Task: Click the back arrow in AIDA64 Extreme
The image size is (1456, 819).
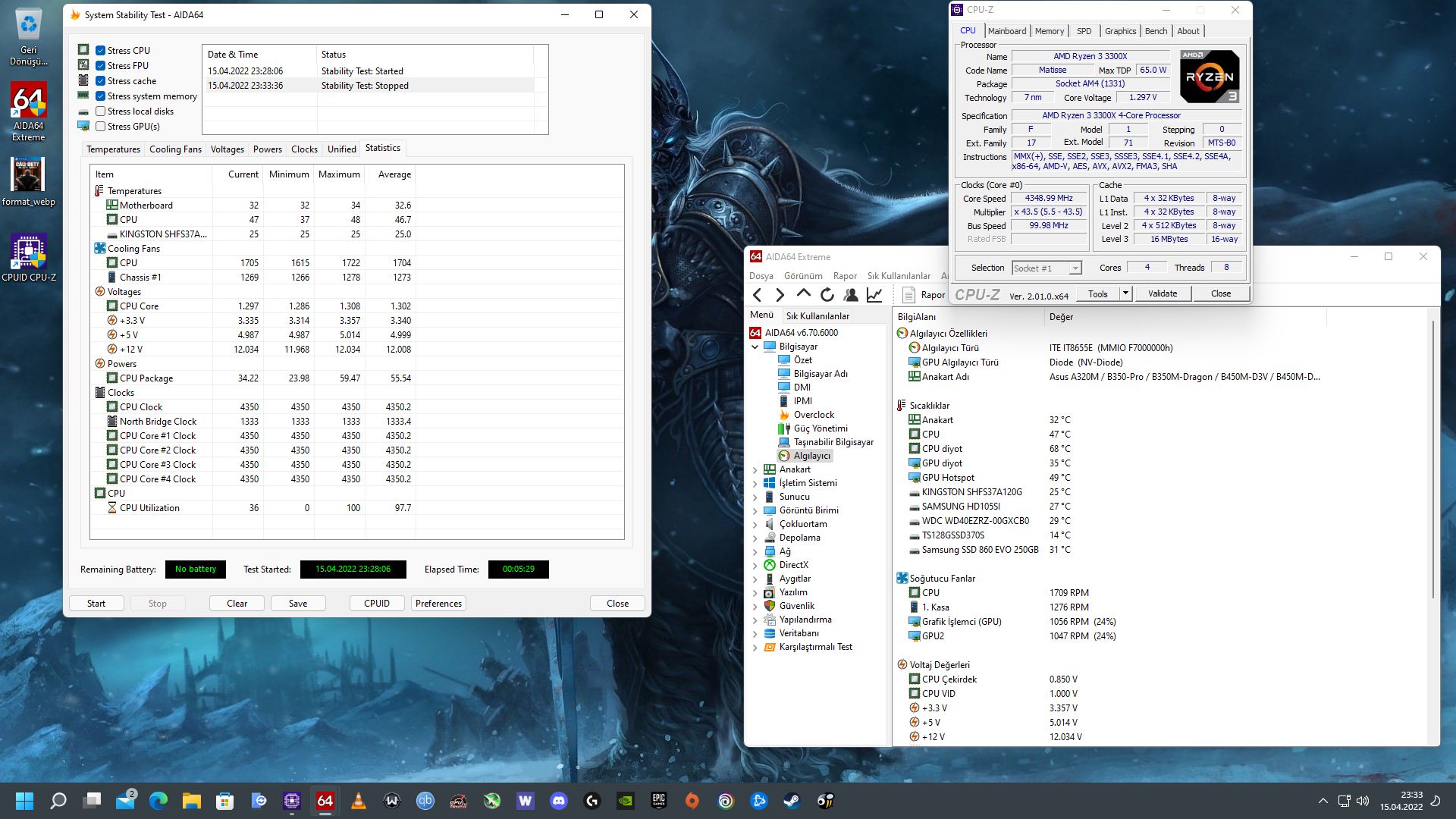Action: point(757,295)
